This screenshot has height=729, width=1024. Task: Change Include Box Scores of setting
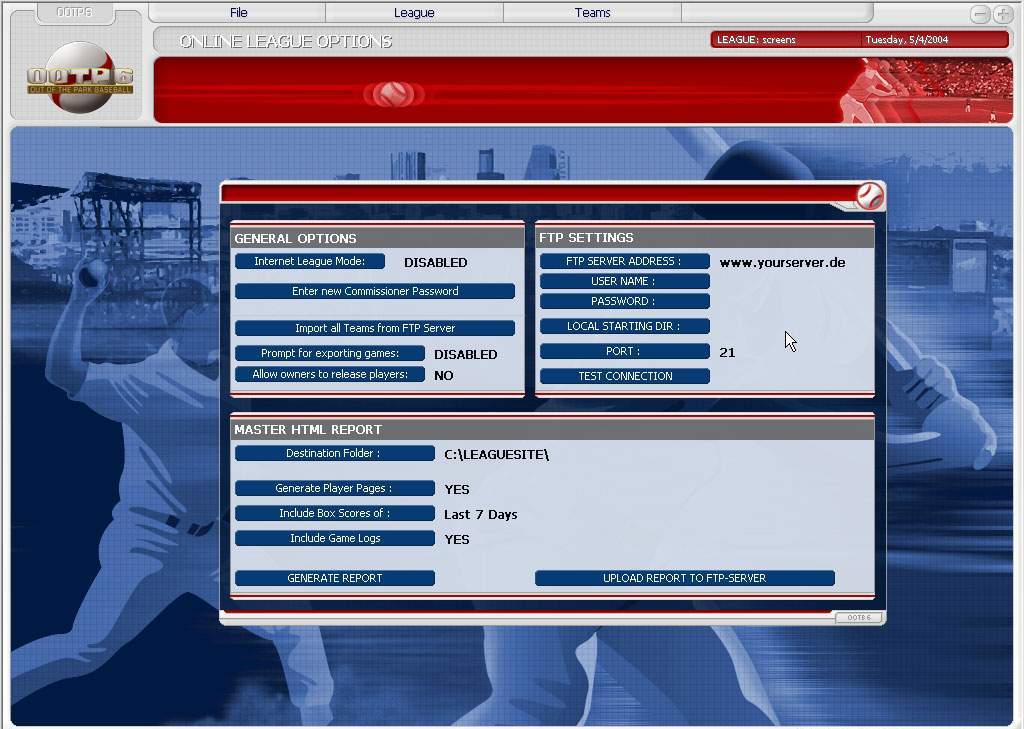pos(334,514)
